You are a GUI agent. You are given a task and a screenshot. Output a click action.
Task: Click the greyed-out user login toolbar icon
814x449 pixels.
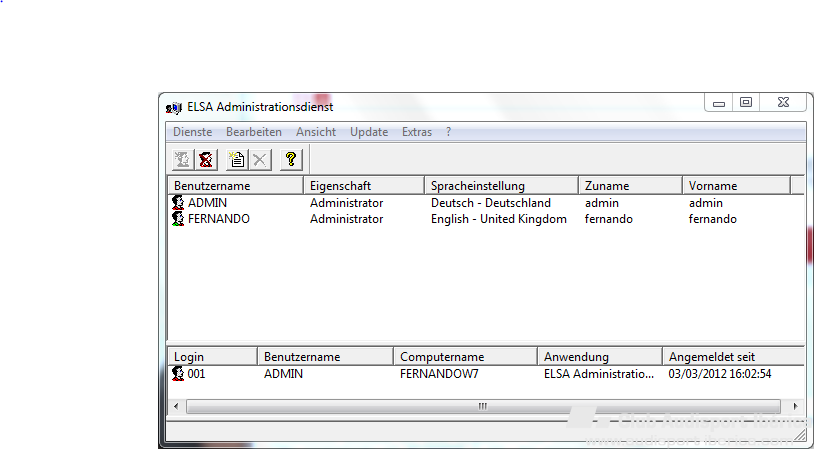(x=183, y=160)
